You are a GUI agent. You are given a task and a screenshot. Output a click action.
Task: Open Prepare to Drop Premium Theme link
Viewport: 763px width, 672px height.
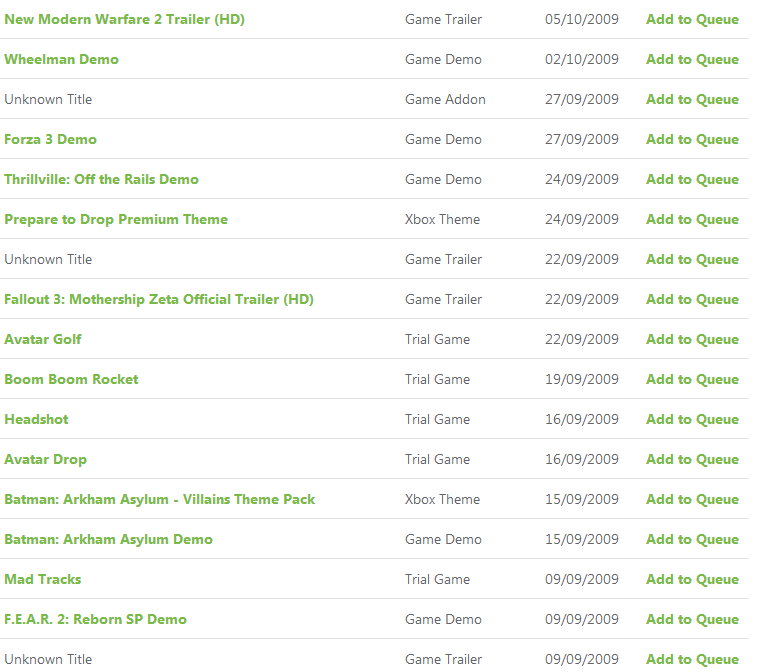pyautogui.click(x=116, y=219)
